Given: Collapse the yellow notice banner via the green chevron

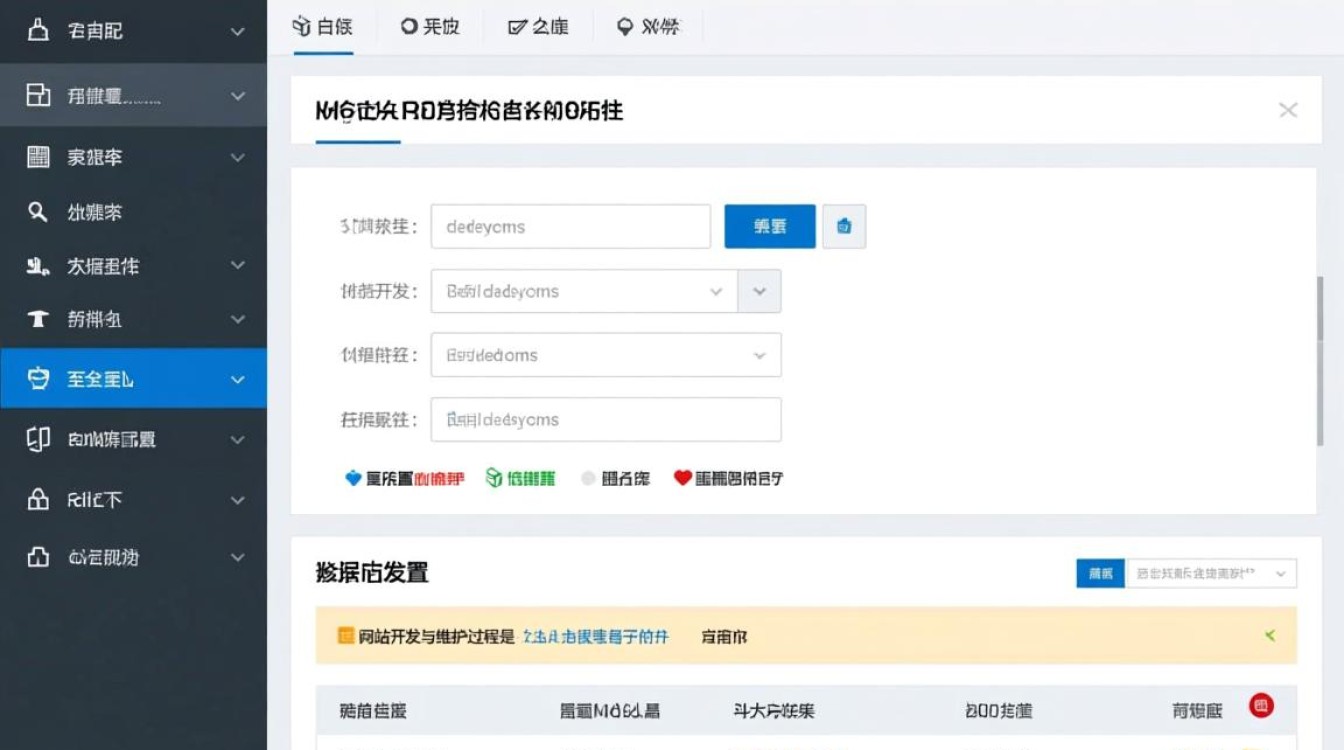Looking at the screenshot, I should (x=1270, y=635).
